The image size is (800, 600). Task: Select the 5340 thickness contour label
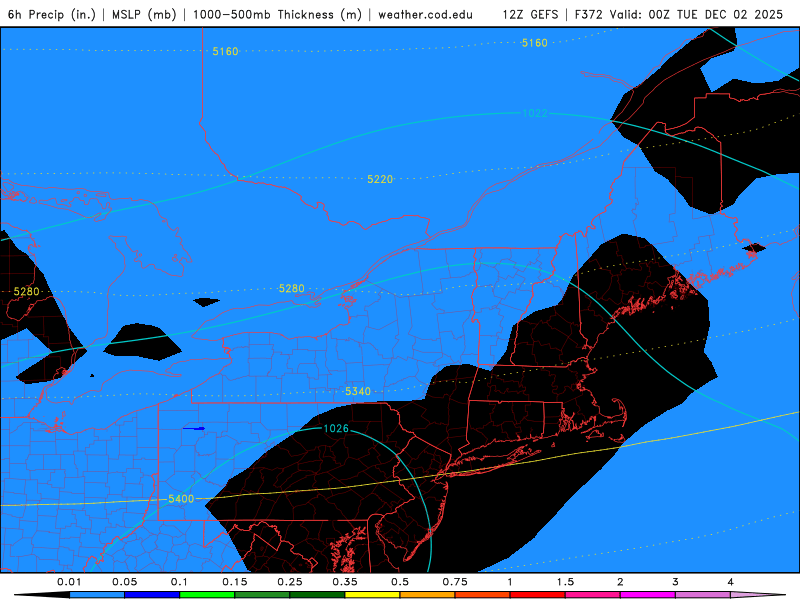coord(358,391)
